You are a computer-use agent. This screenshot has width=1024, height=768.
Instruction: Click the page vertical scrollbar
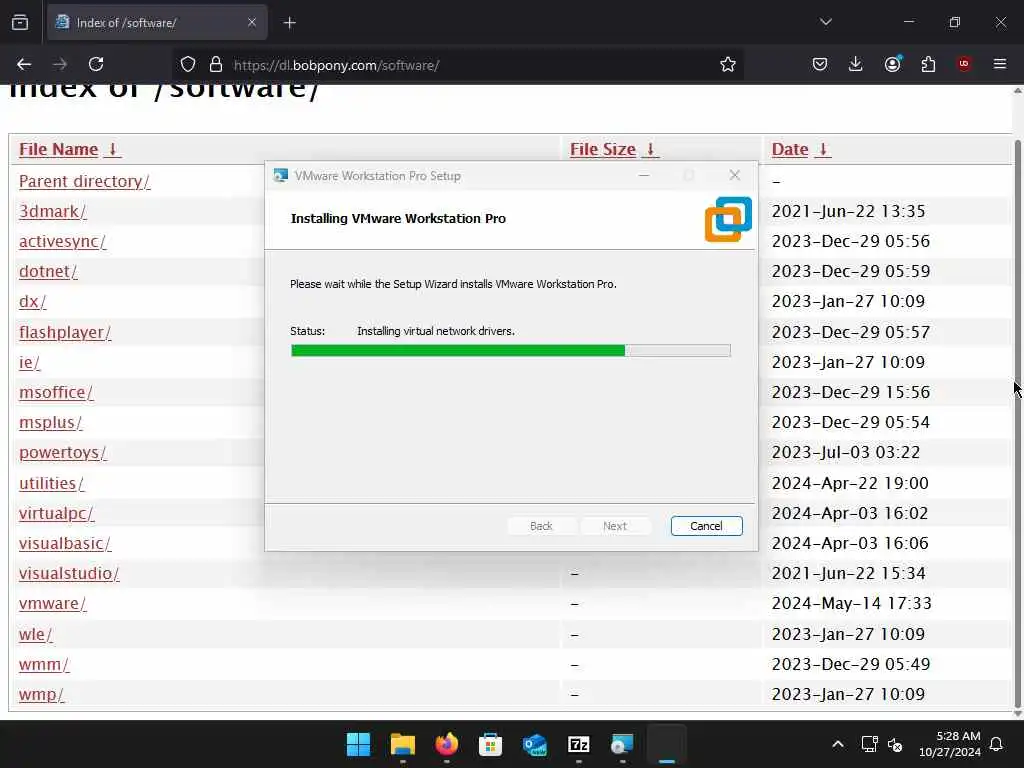click(x=1017, y=424)
